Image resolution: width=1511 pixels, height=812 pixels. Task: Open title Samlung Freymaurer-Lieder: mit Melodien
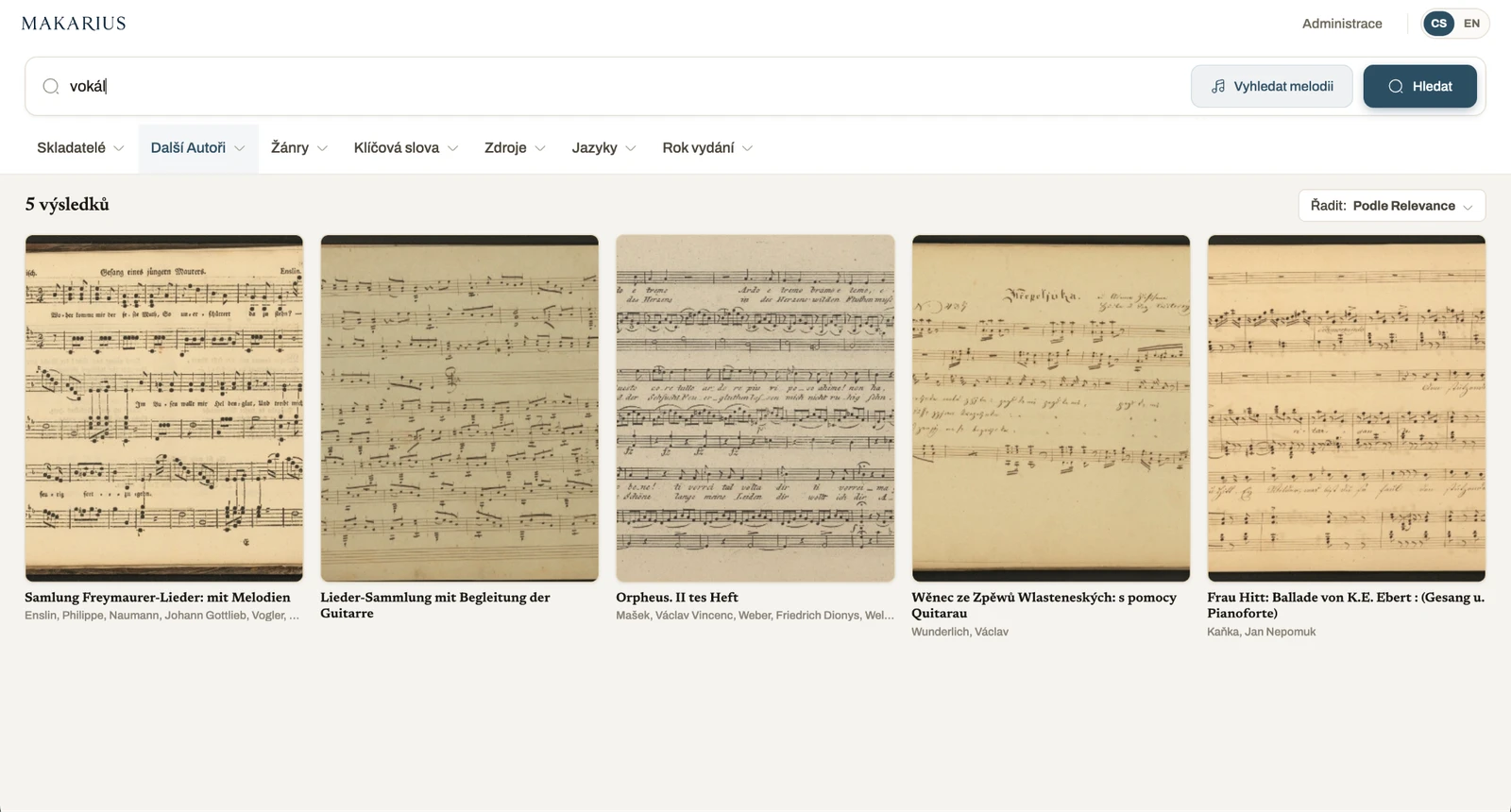158,598
